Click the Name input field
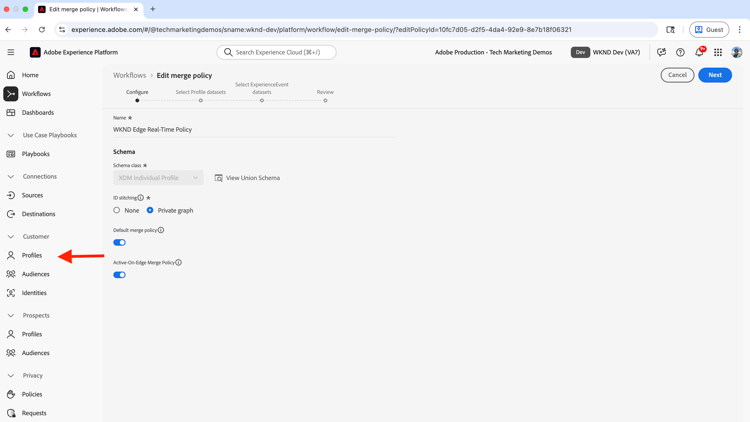This screenshot has height=422, width=750. [254, 130]
